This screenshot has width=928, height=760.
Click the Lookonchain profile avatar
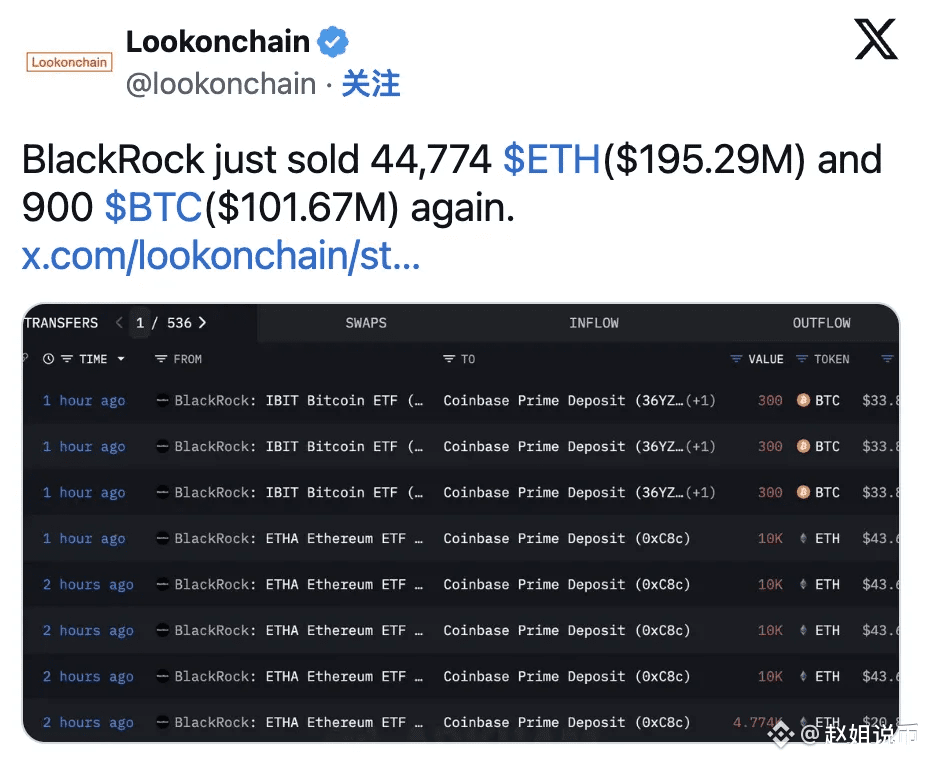click(69, 62)
